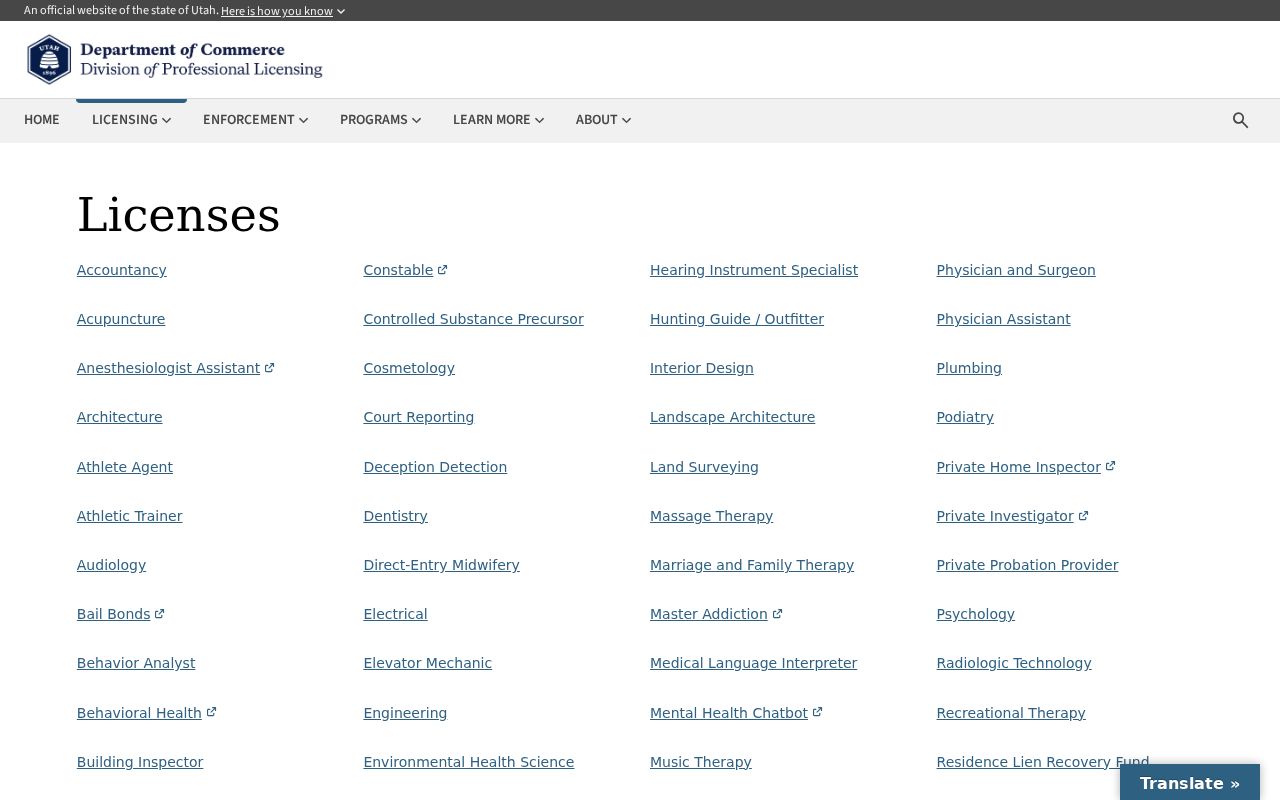Open the Architecture license link
1280x800 pixels.
pyautogui.click(x=120, y=417)
